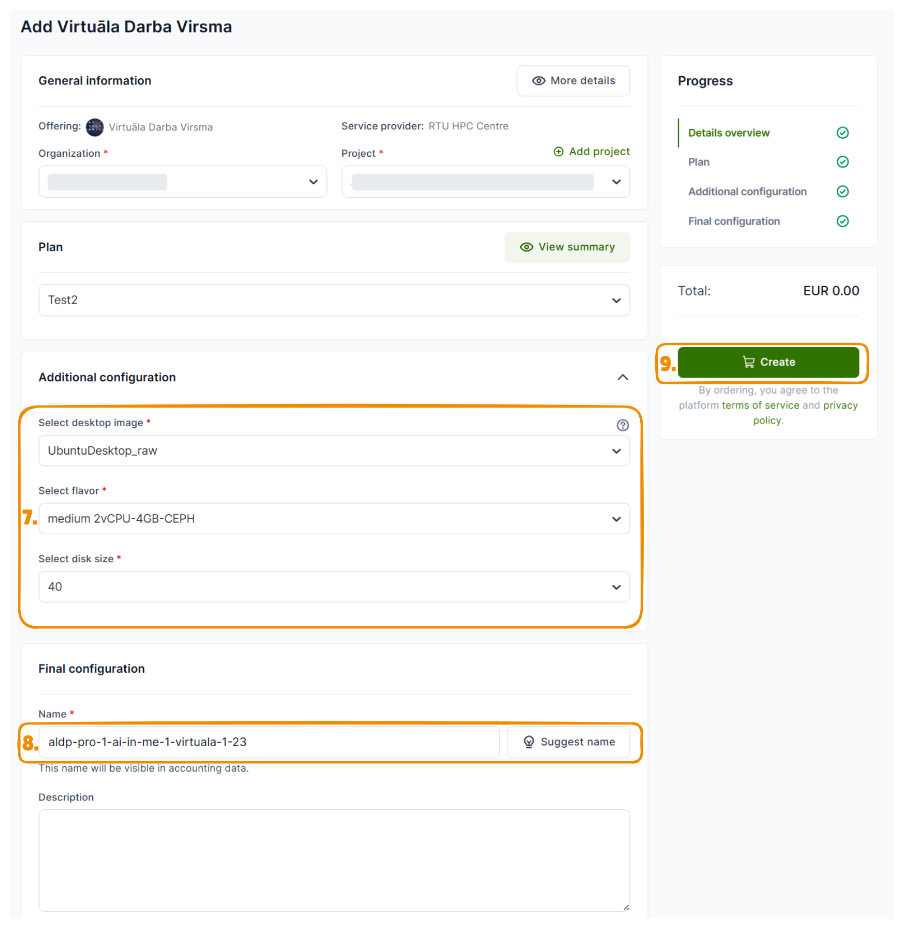Click the View summary button
This screenshot has height=928, width=903.
click(x=567, y=247)
